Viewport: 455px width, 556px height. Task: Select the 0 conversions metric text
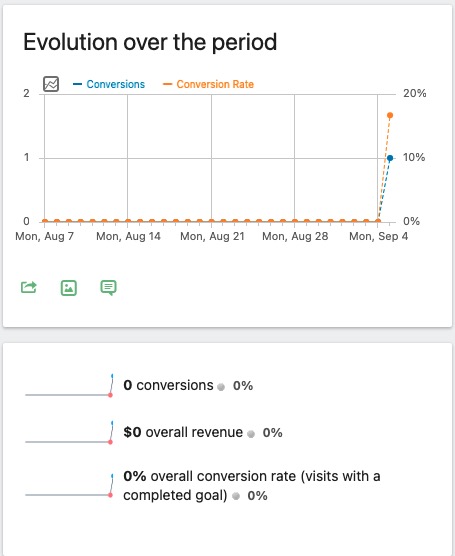[x=168, y=385]
